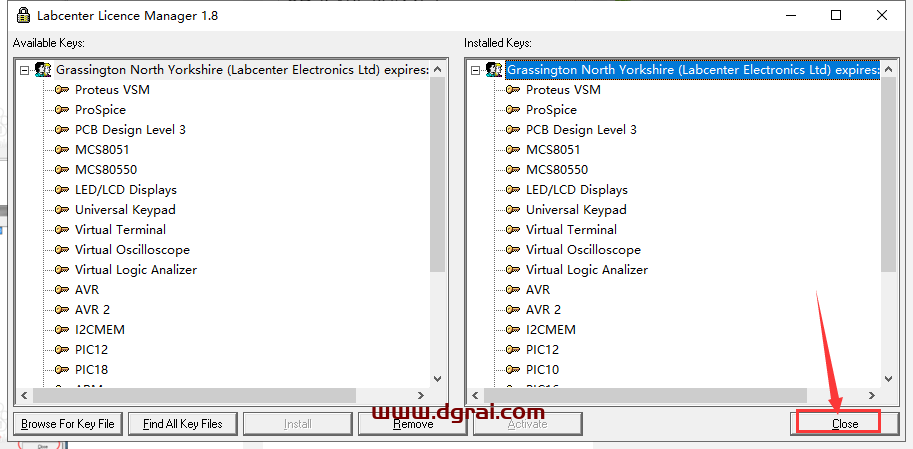Screen dimensions: 913x449
Task: Click key icon beside Virtual Logic Analizer in Available Keys
Action: [x=62, y=270]
